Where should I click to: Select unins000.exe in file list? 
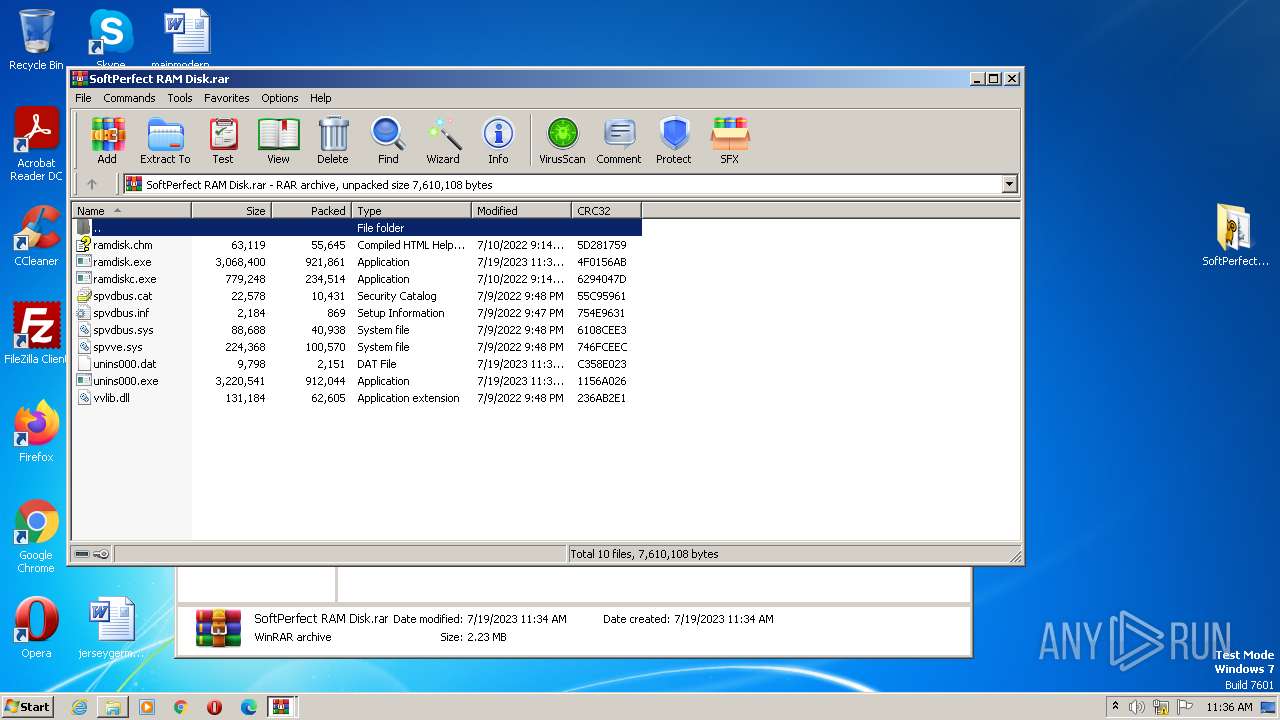coord(357,381)
